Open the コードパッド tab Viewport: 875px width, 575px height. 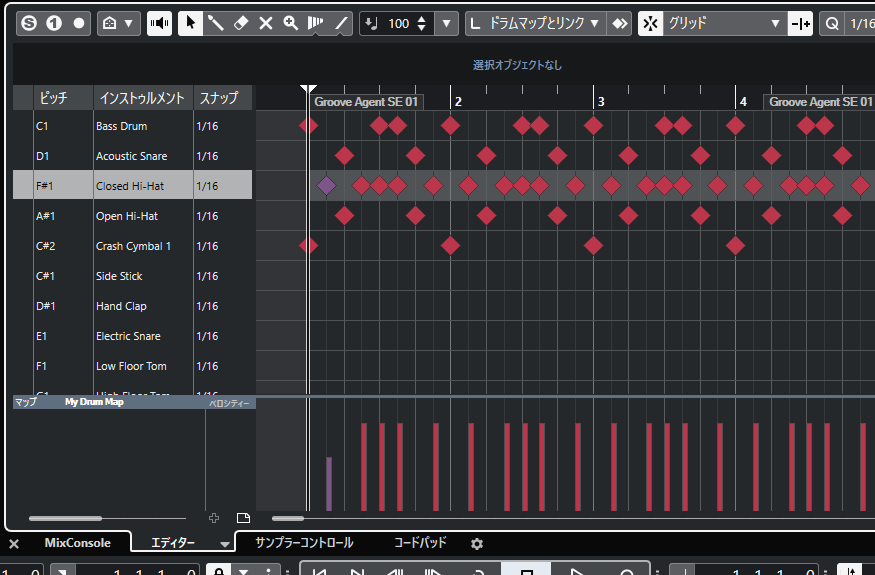[x=420, y=542]
